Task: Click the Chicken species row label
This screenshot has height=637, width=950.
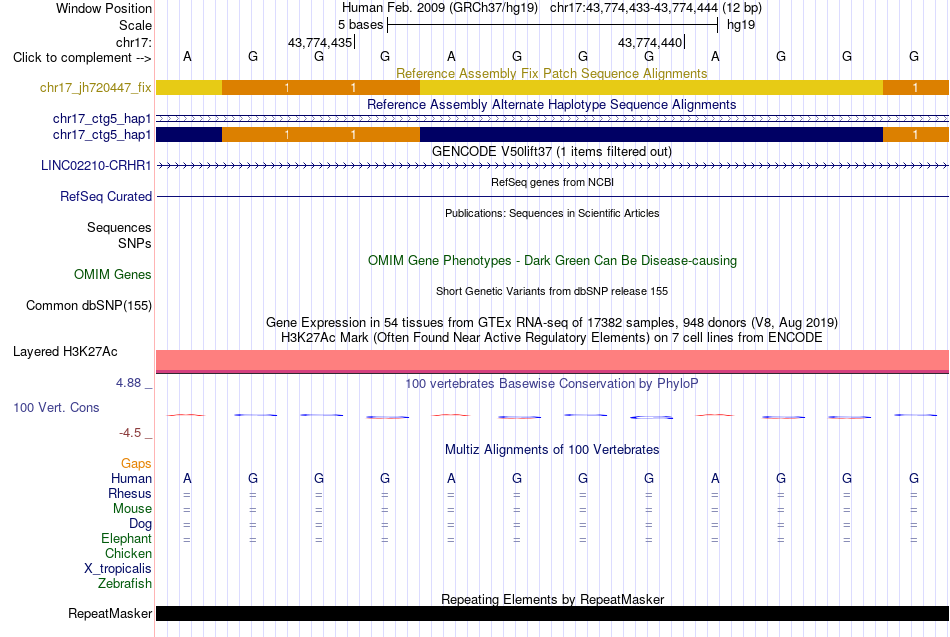Action: (x=128, y=553)
